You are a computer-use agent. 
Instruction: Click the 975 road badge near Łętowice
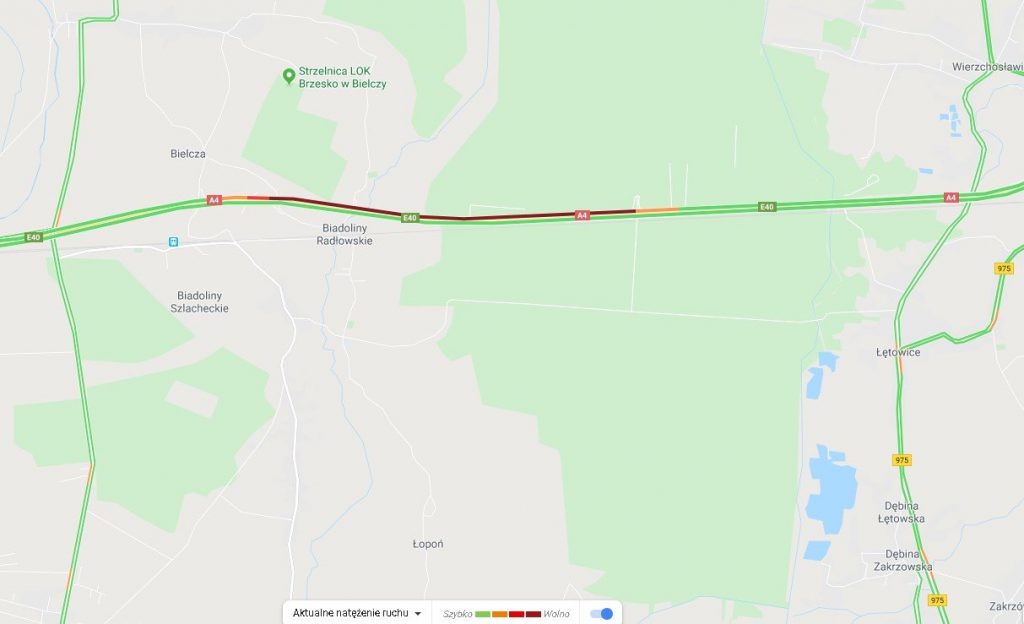(1004, 268)
